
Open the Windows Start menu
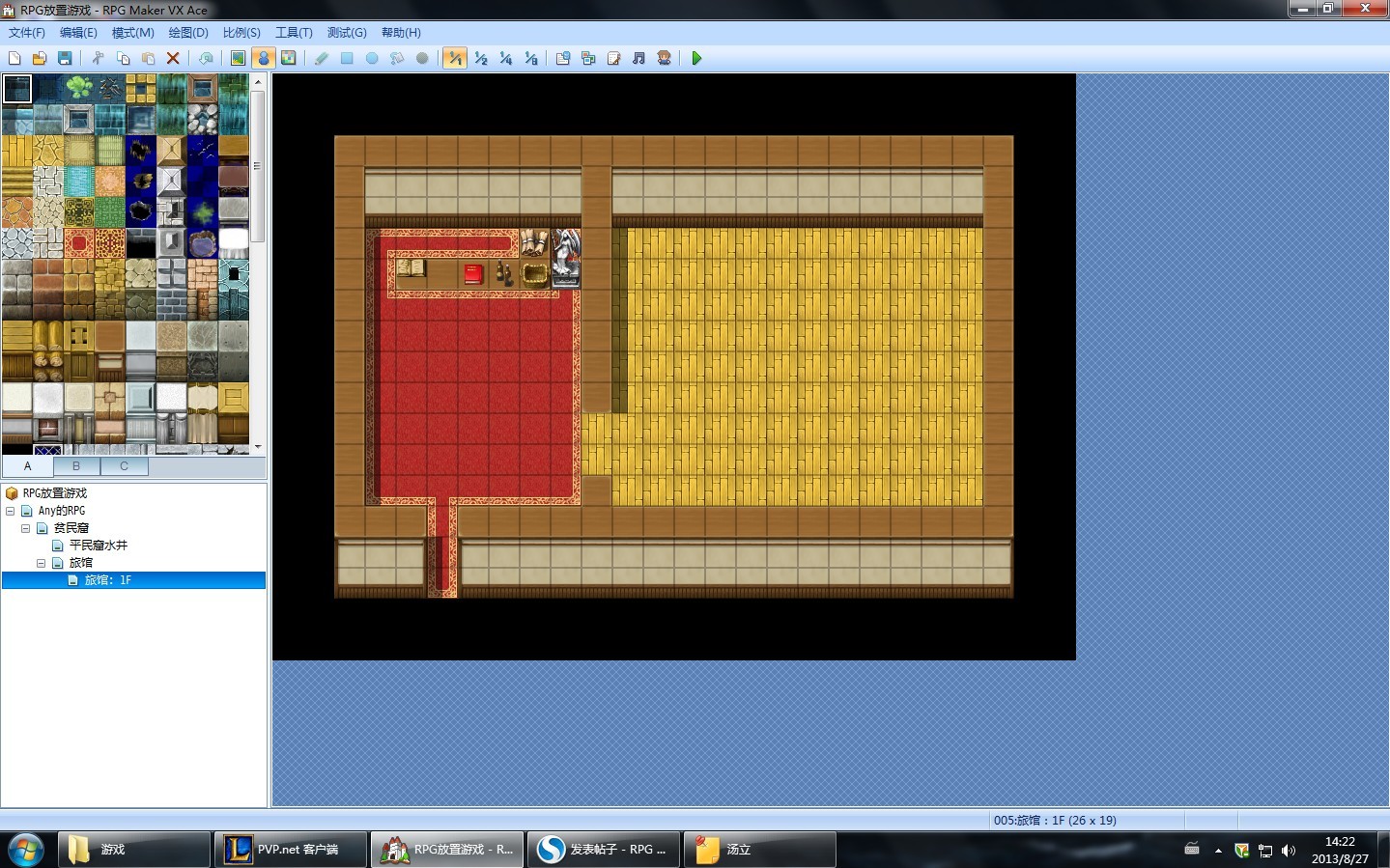[x=26, y=850]
